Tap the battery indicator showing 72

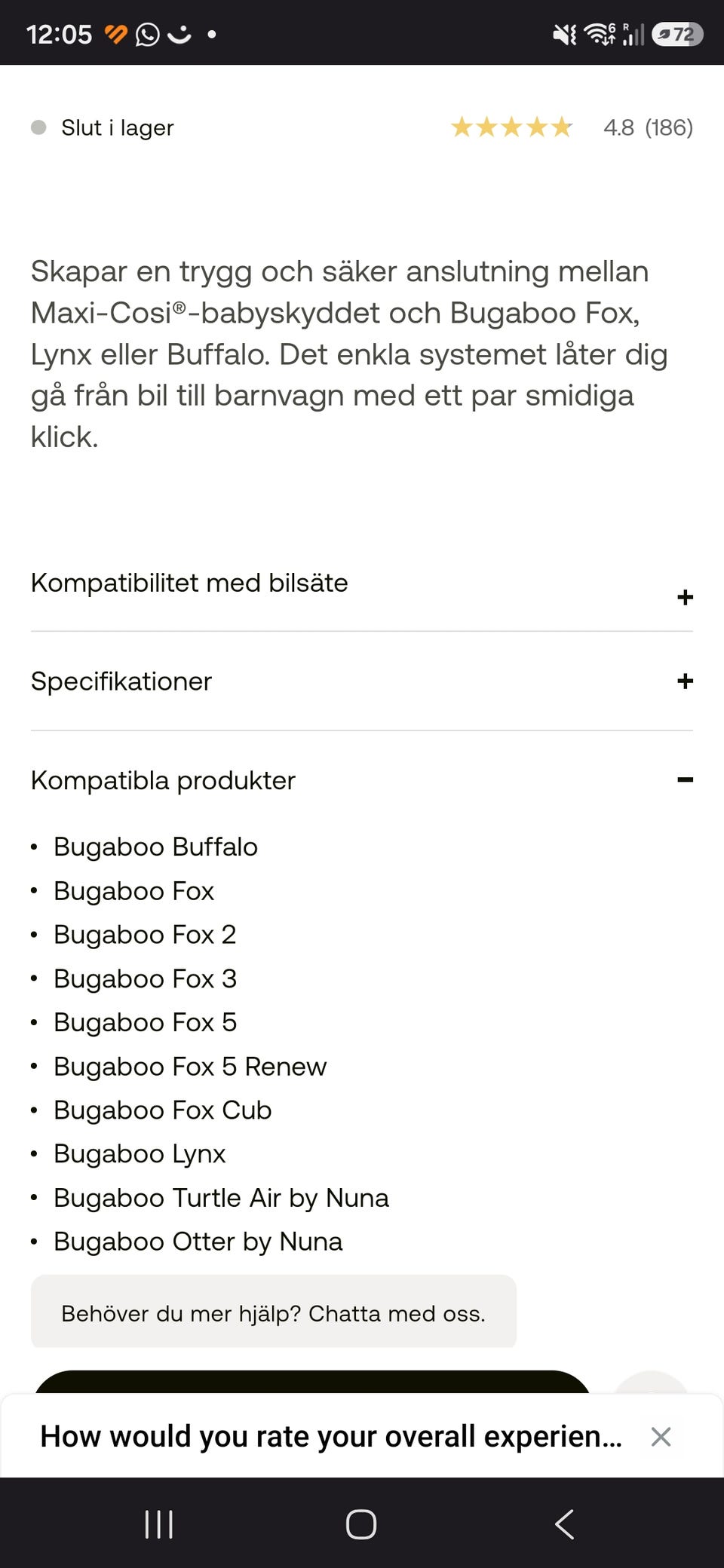pos(677,35)
